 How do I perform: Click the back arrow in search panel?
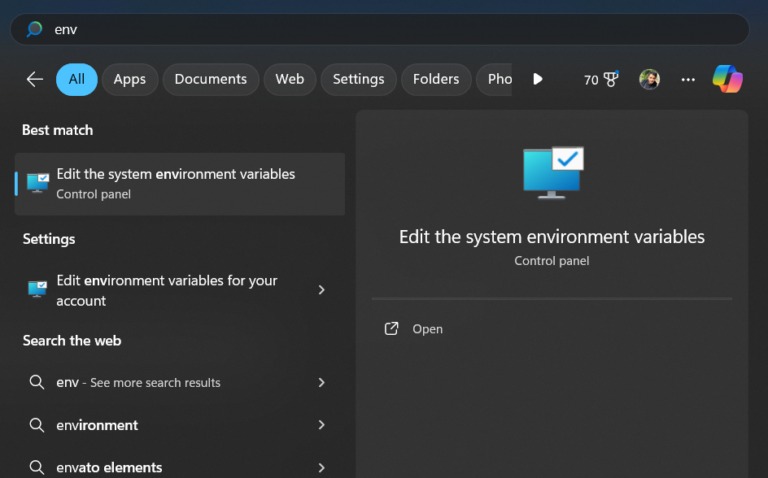(x=35, y=79)
